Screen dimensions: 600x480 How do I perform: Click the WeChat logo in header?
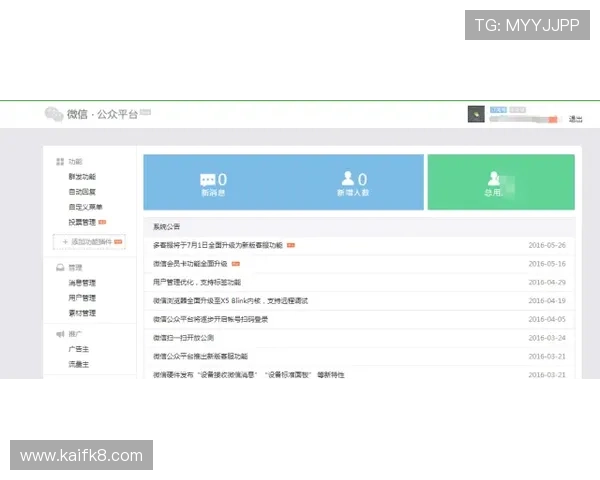point(54,114)
